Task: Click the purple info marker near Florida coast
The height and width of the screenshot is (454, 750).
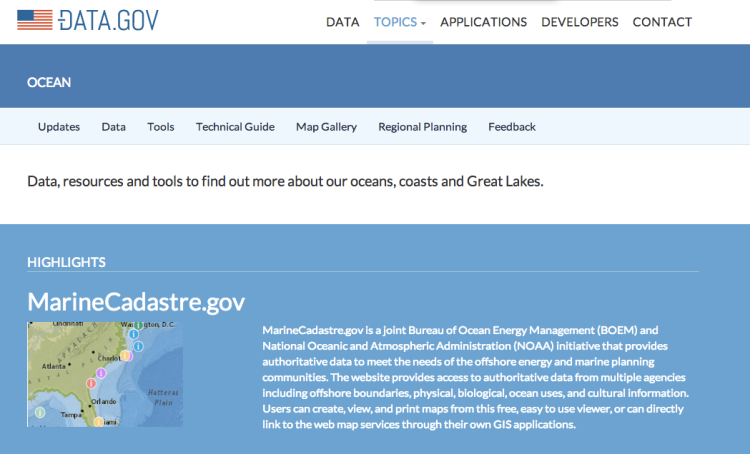Action: 101,373
